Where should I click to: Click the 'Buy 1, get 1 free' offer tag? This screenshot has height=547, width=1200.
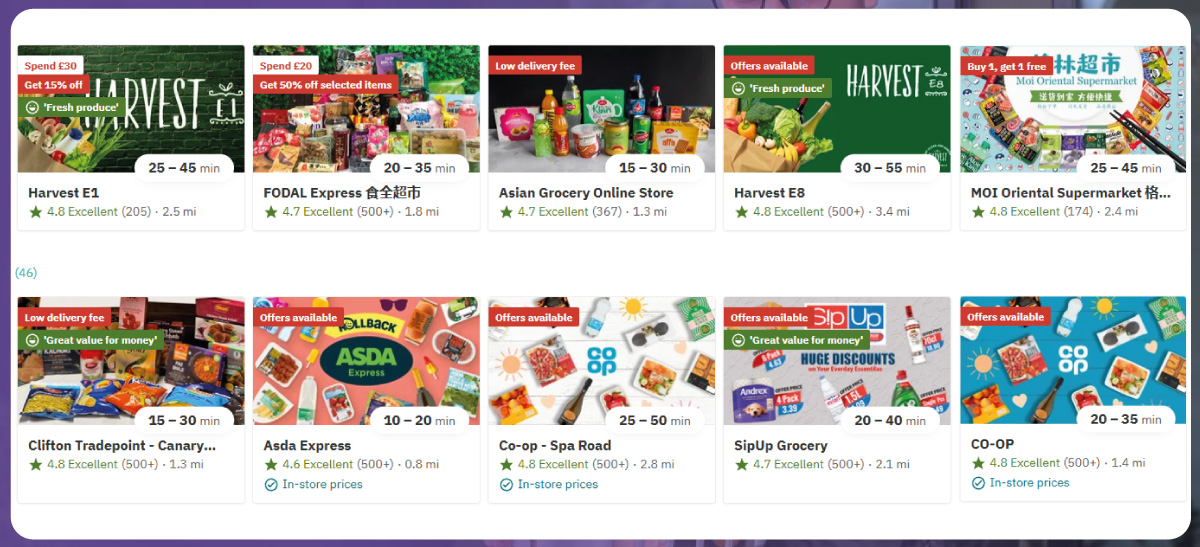tap(1006, 66)
